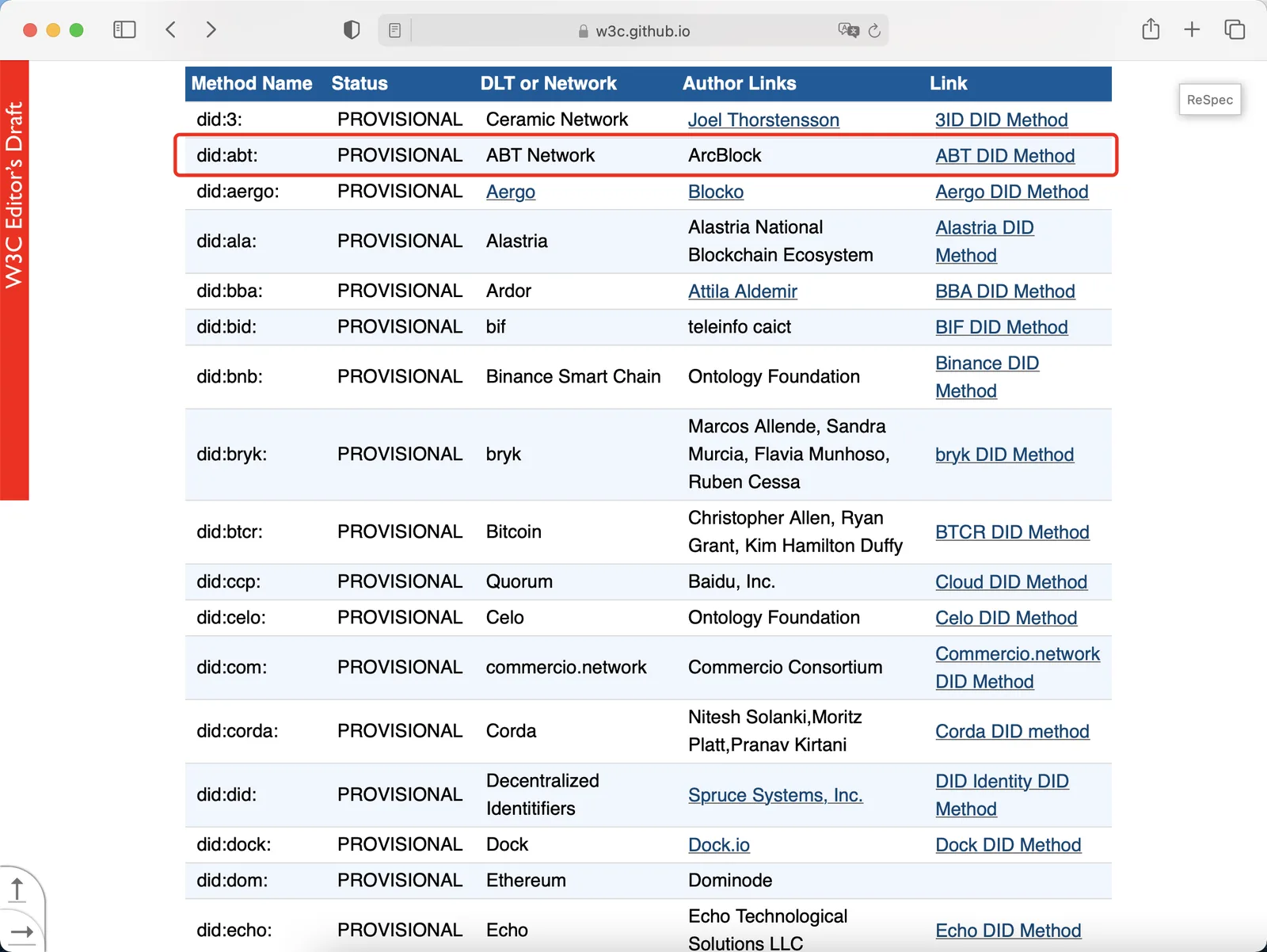This screenshot has height=952, width=1267.
Task: Click the w3c.github.io address field
Action: pyautogui.click(x=642, y=31)
